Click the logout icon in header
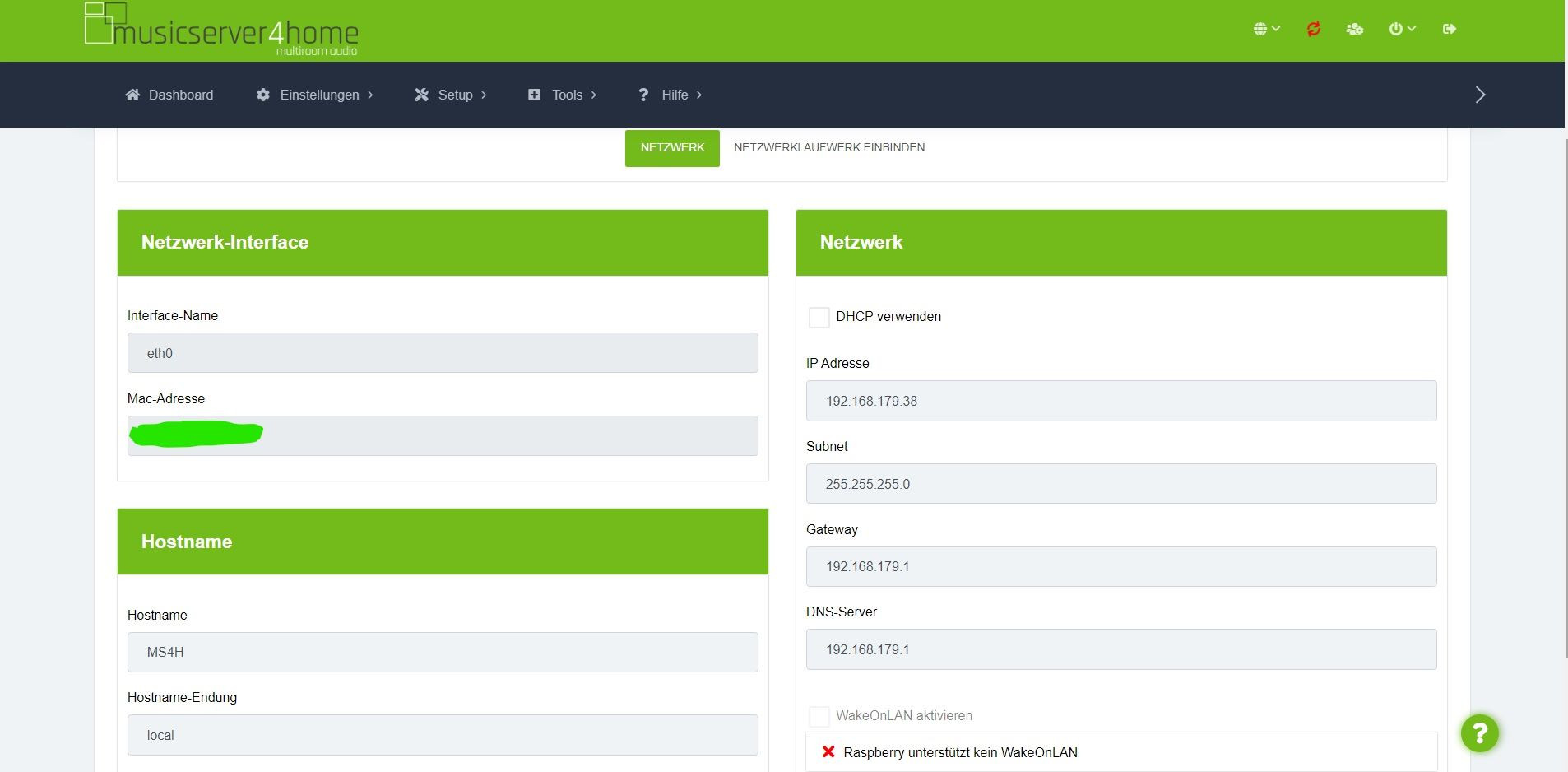The height and width of the screenshot is (772, 1568). click(1450, 29)
